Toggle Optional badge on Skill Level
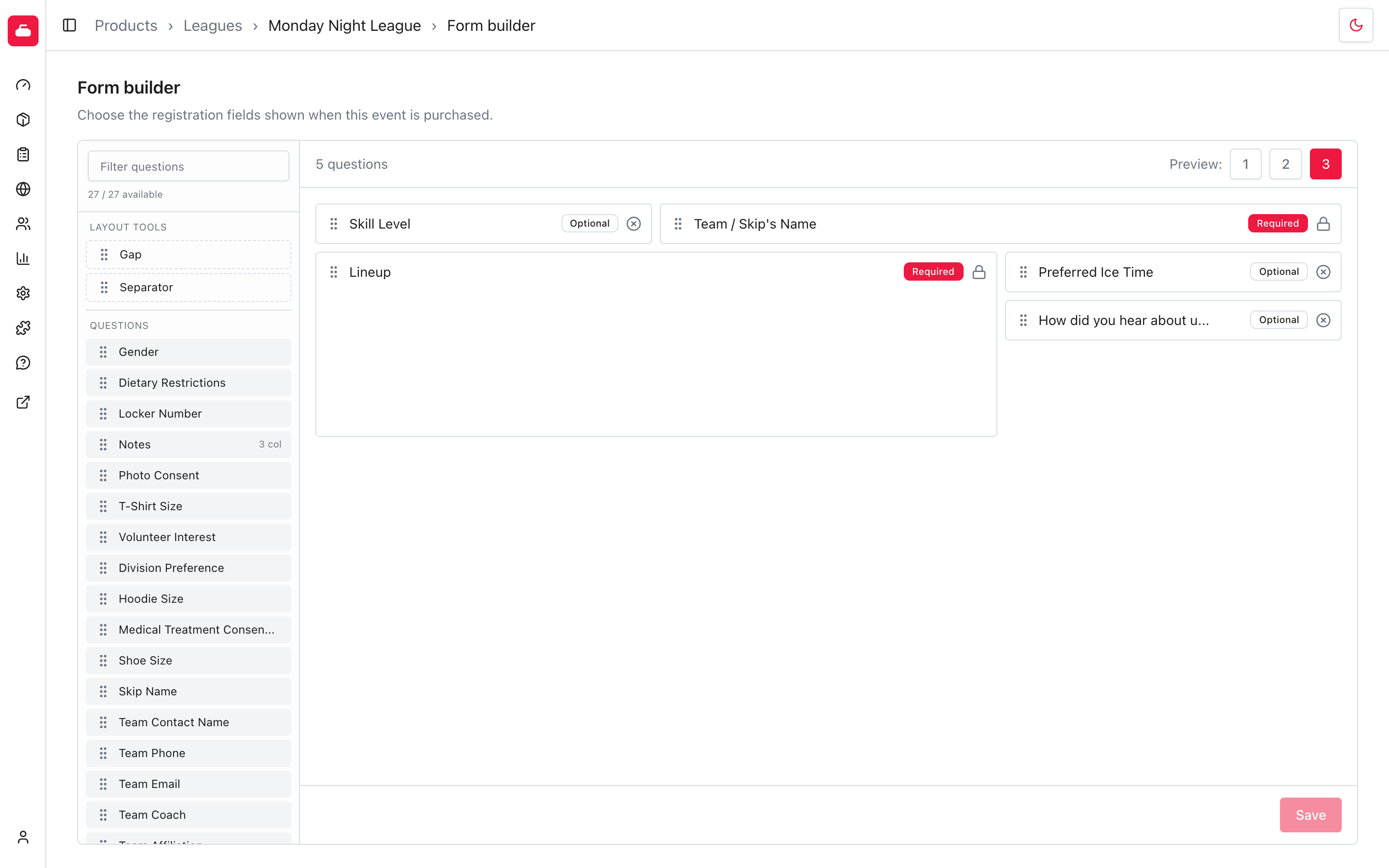Screen dimensions: 1389x868 point(589,223)
